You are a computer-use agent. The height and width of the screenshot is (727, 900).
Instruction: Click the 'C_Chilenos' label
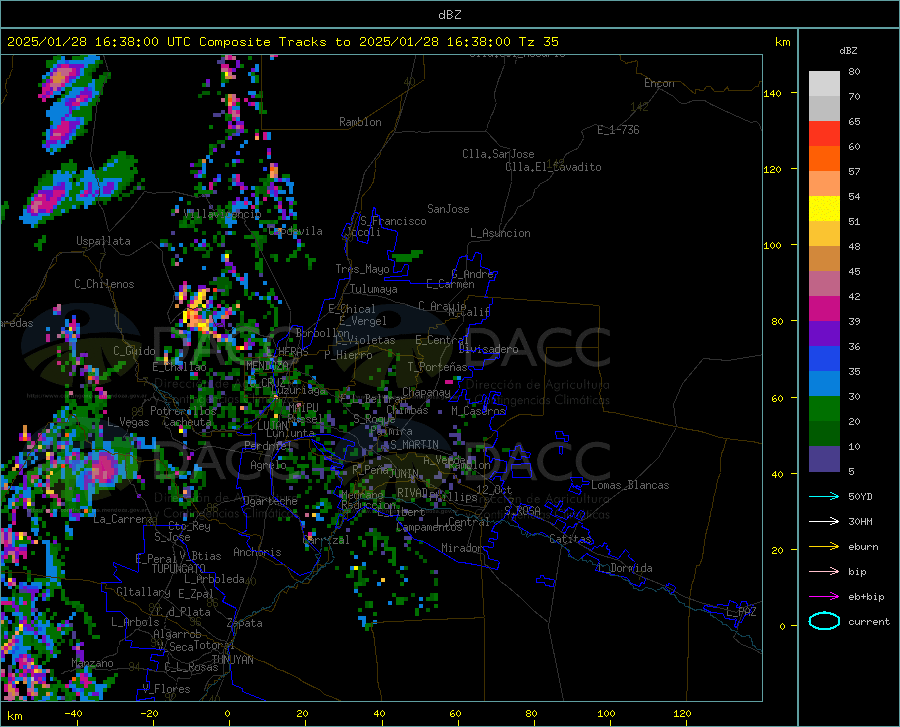click(104, 284)
